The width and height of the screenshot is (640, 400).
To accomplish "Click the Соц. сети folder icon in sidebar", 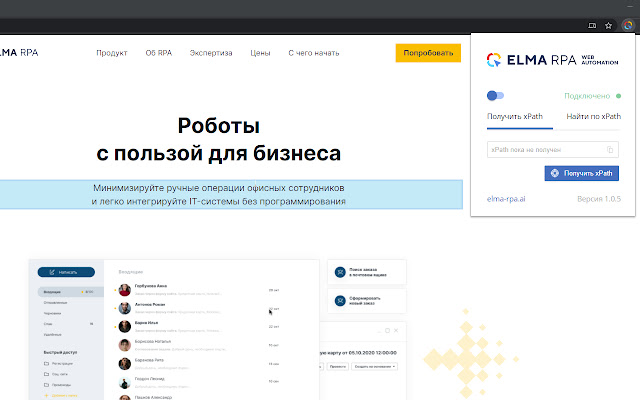I will tap(46, 374).
